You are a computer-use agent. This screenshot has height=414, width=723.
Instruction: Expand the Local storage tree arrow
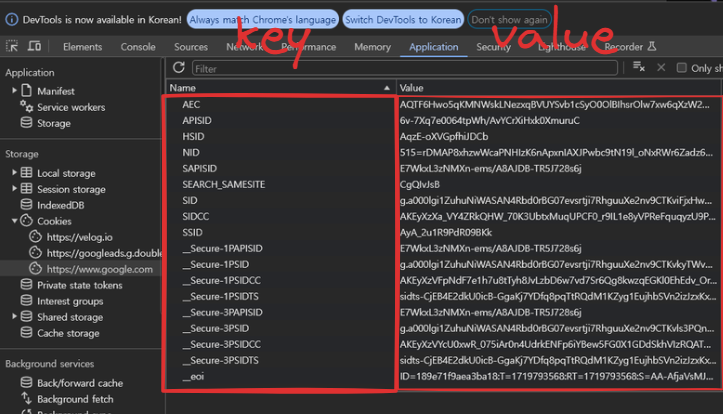14,172
